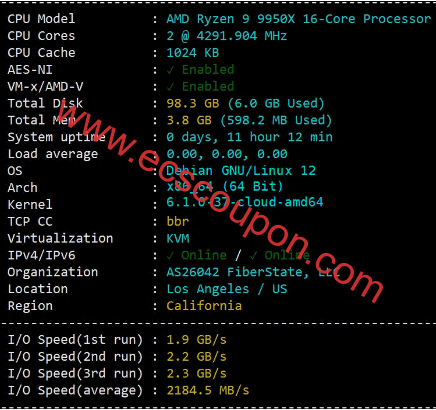Click the location text Los Angeles / US

tap(227, 289)
